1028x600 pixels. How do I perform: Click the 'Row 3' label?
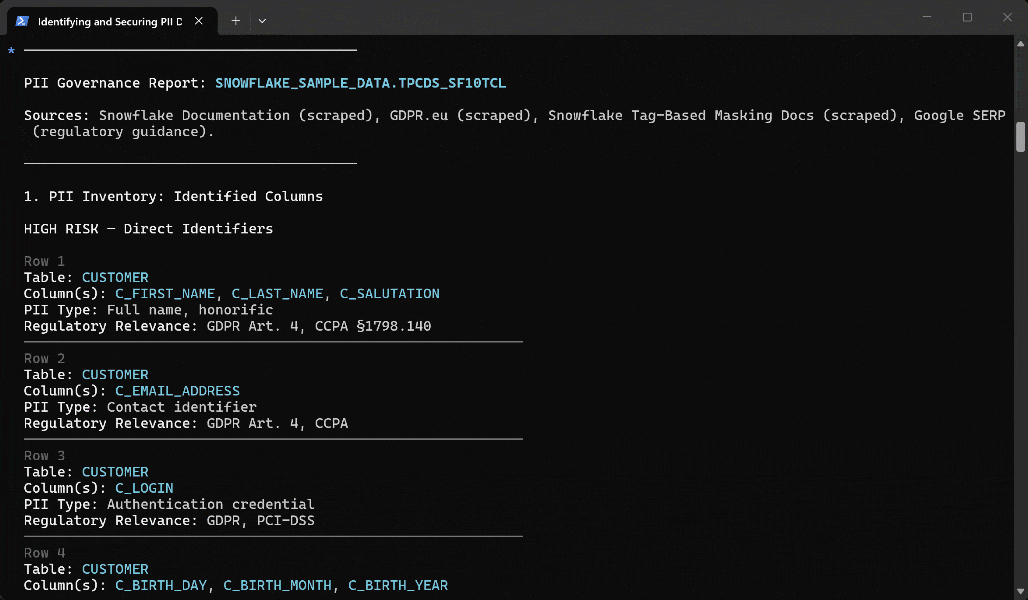45,456
